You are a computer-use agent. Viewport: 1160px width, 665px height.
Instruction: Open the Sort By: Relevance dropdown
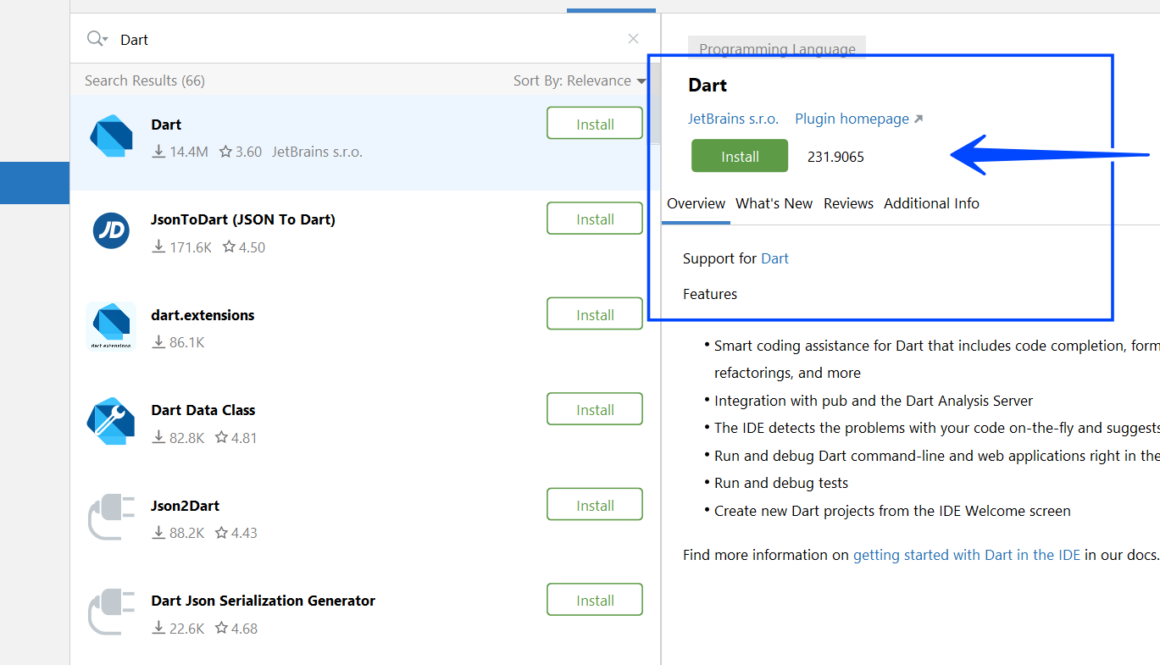[579, 81]
